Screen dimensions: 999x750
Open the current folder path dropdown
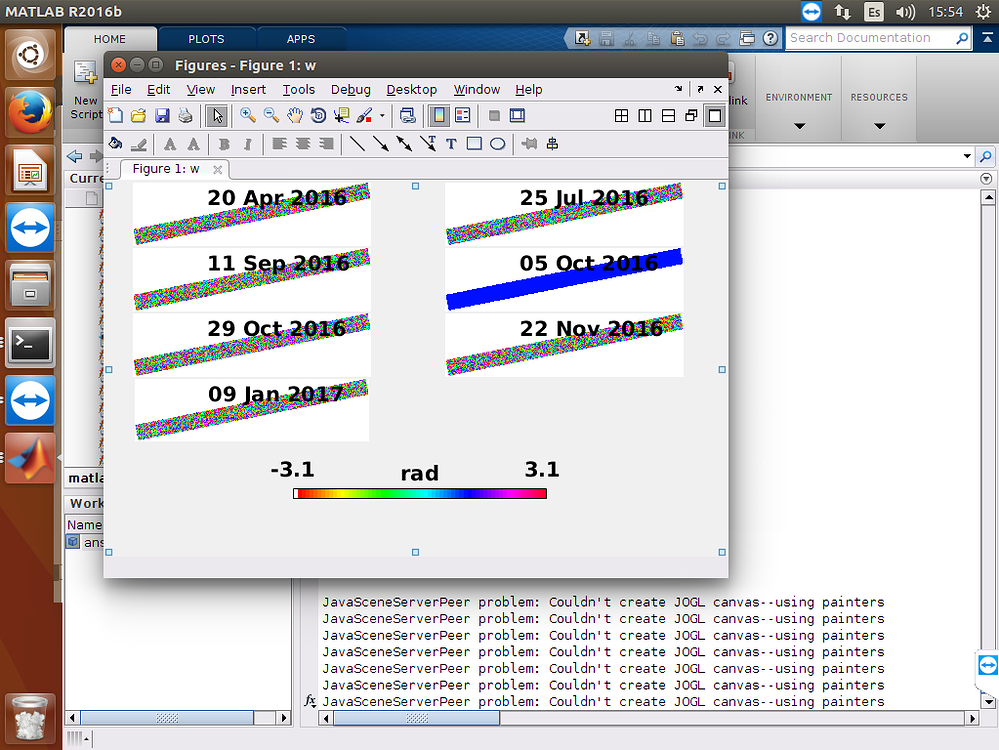click(967, 156)
